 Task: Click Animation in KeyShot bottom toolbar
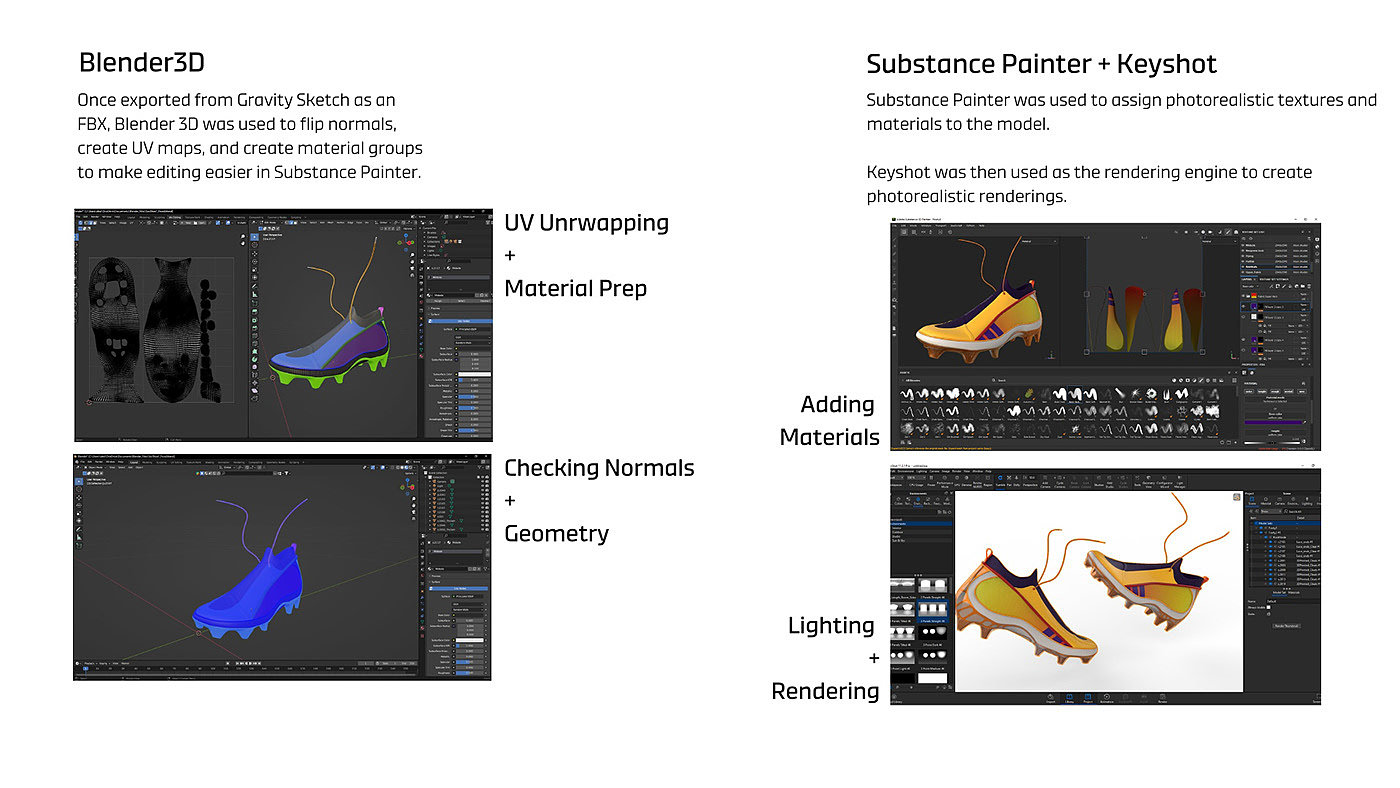coord(1106,697)
